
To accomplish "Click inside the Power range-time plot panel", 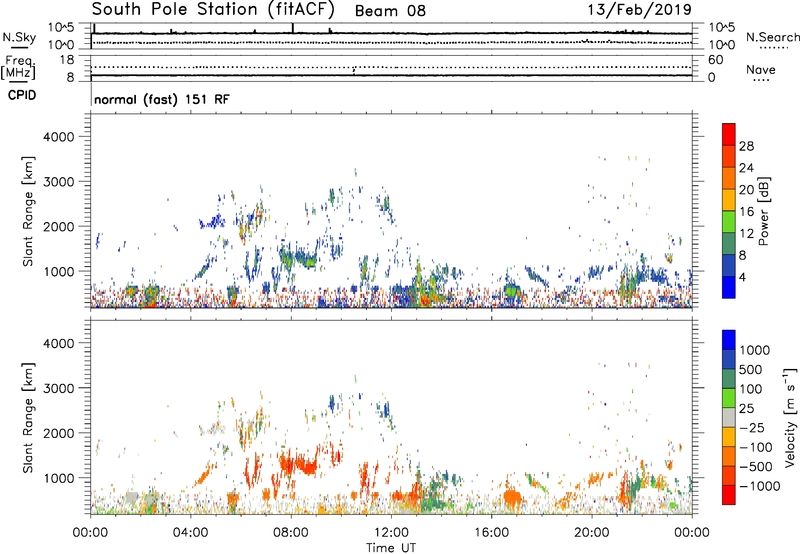I will tap(391, 211).
